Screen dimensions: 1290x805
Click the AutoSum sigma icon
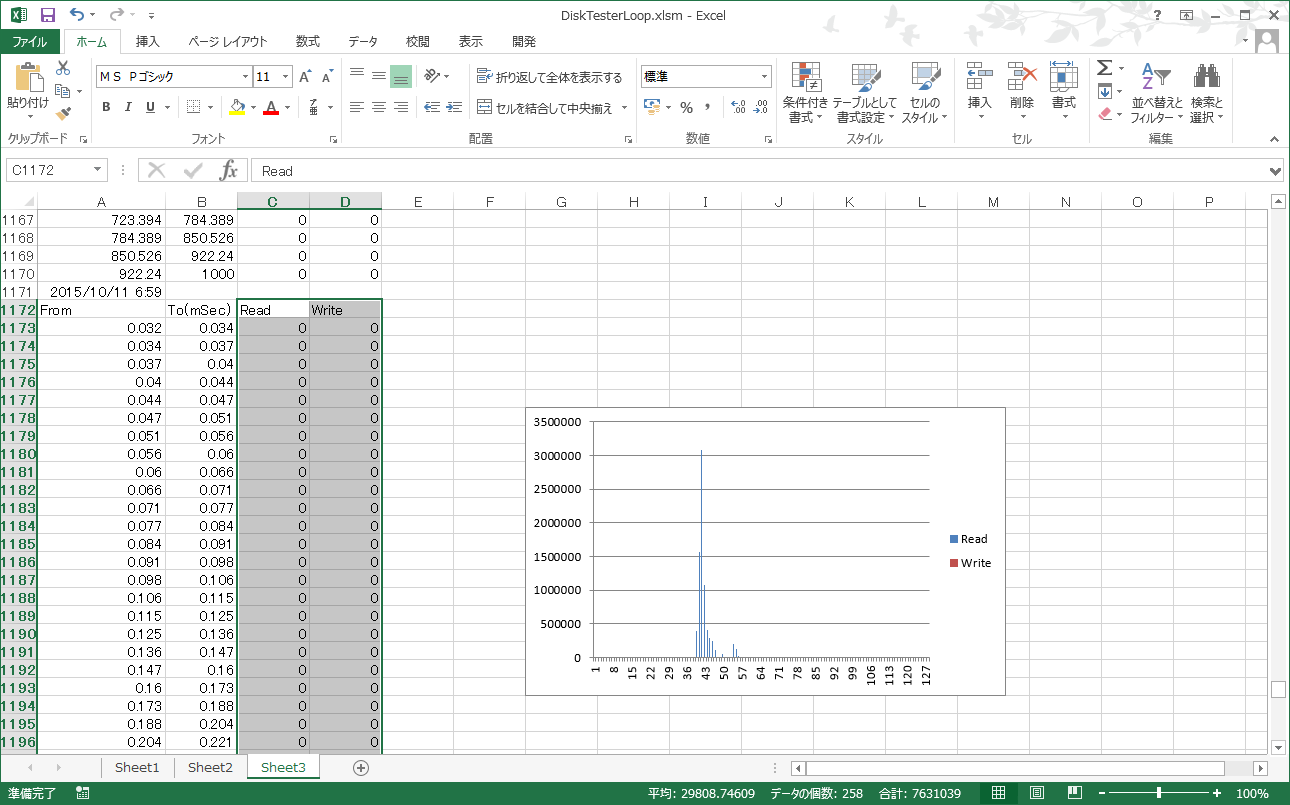point(1104,68)
